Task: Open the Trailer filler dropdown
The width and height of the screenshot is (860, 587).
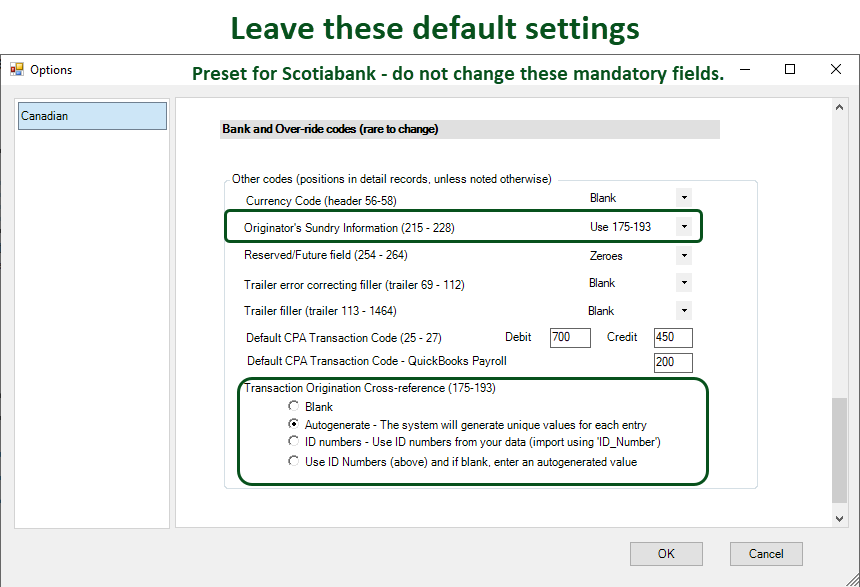Action: [683, 311]
